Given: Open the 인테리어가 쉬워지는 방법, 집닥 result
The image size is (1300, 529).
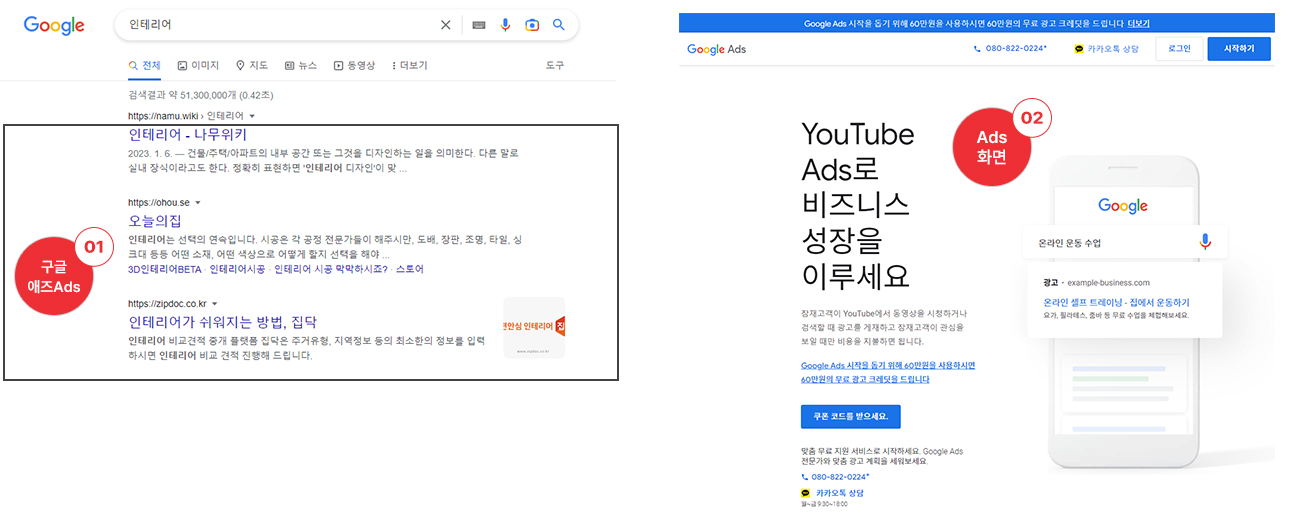Looking at the screenshot, I should tap(223, 322).
